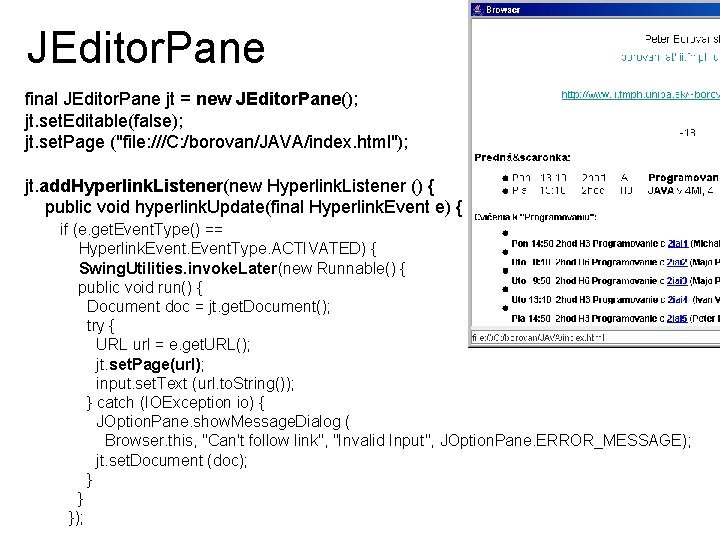Click the input.setText (url.toString()); line
This screenshot has width=720, height=540.
click(x=195, y=383)
